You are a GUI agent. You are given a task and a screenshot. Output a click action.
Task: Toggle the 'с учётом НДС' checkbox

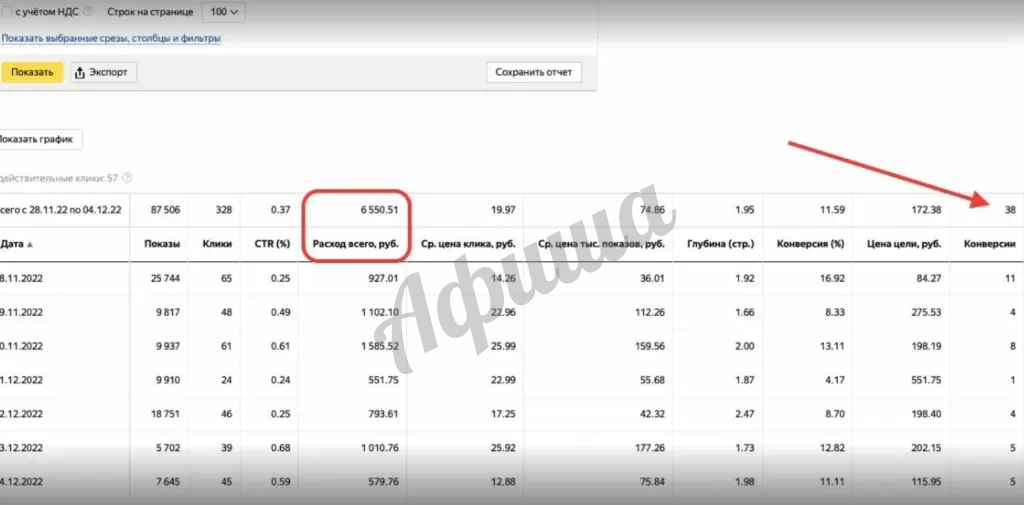(5, 12)
